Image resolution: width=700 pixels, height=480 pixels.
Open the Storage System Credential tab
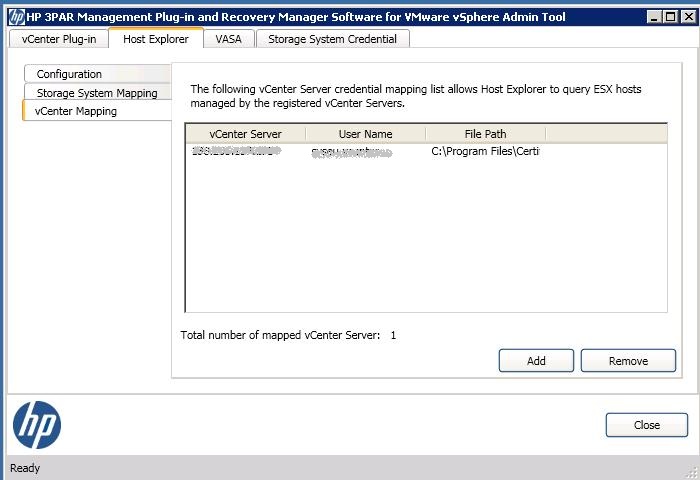(333, 39)
